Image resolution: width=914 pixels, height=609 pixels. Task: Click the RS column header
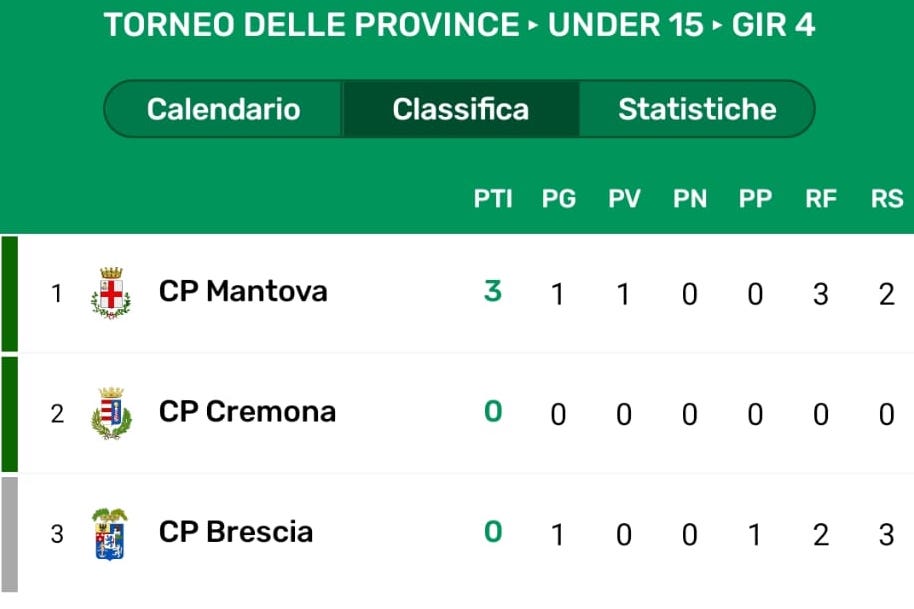[886, 199]
